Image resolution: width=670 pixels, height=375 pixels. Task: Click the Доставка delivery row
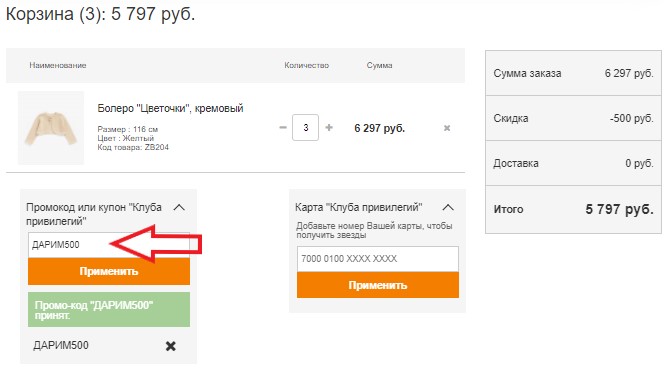573,163
